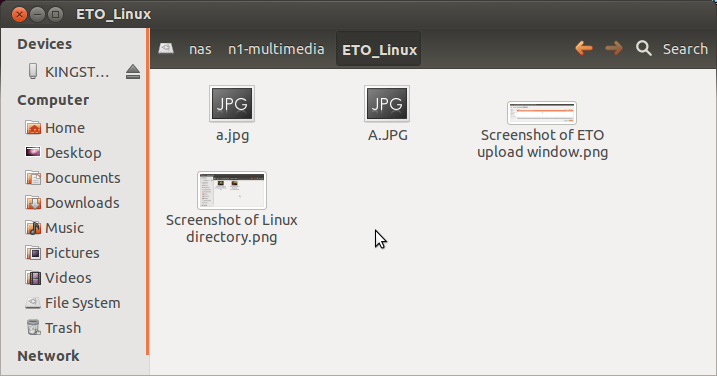The image size is (717, 376).
Task: Click the root drive icon in path bar
Action: [166, 48]
